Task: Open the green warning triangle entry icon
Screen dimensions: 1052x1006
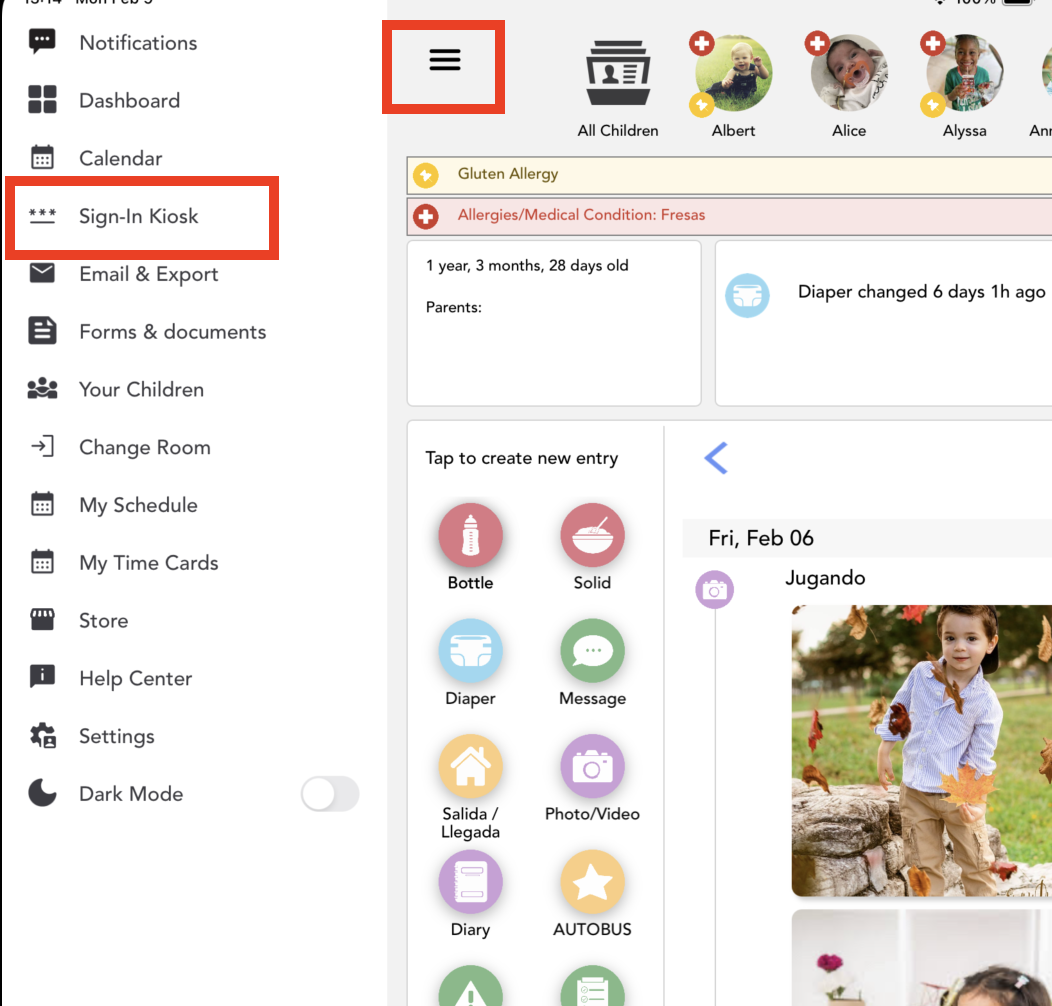Action: pyautogui.click(x=470, y=987)
